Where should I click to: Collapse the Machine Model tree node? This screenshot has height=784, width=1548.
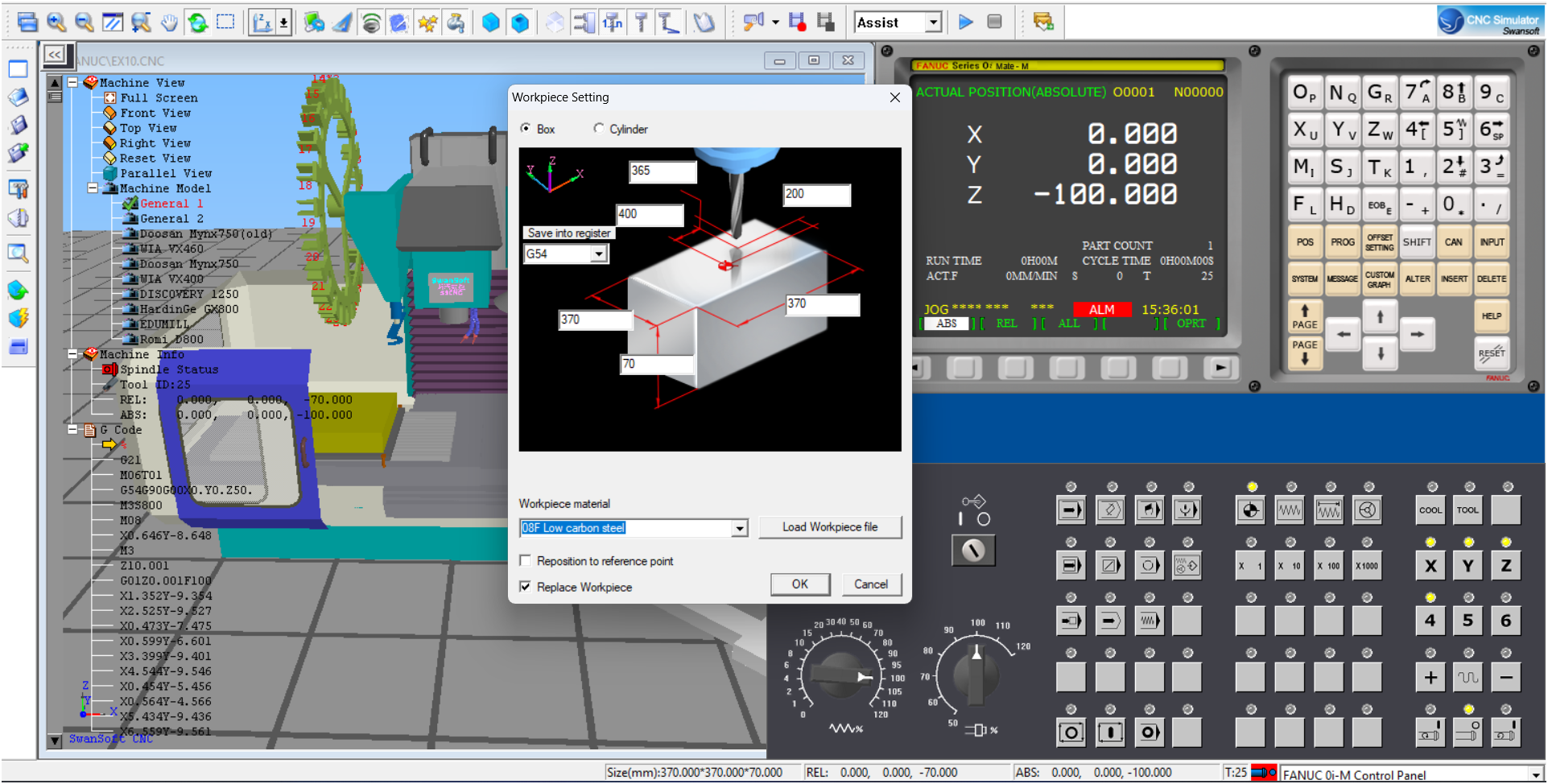(x=93, y=188)
